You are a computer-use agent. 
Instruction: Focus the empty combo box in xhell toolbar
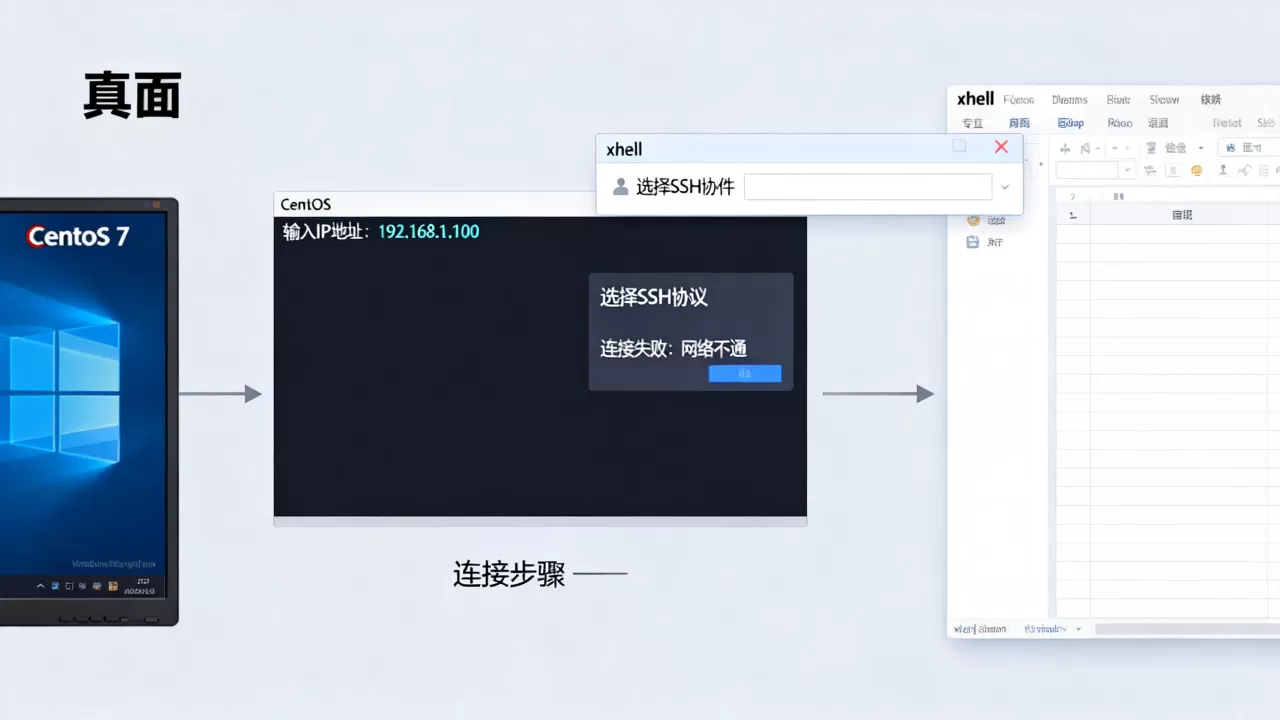tap(1087, 170)
